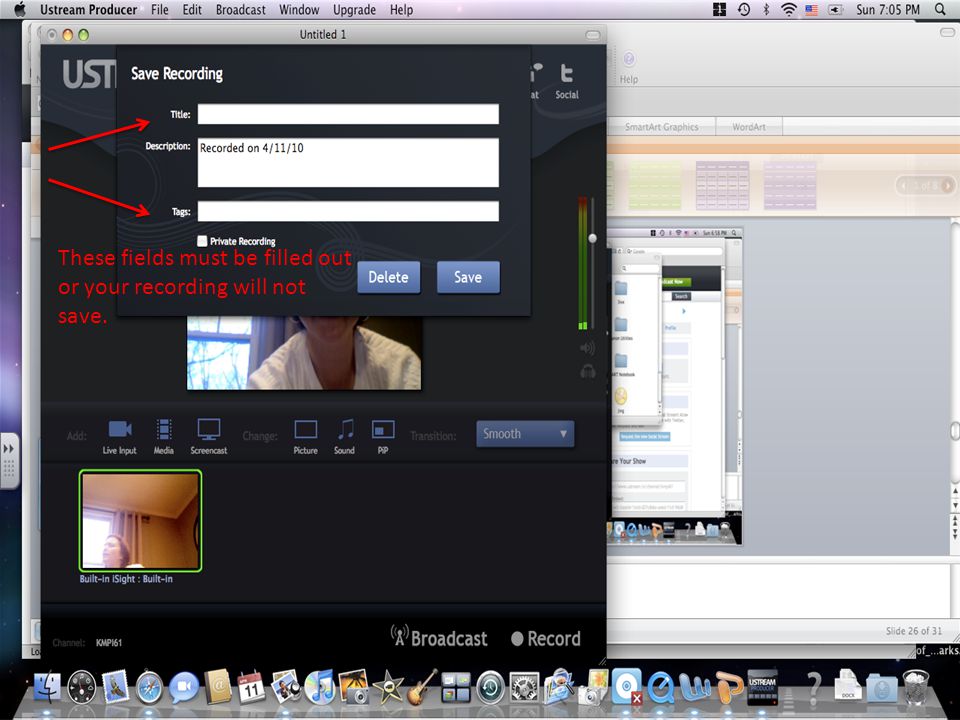Launch iTunes from the Dock
Image resolution: width=960 pixels, height=720 pixels.
(x=320, y=687)
